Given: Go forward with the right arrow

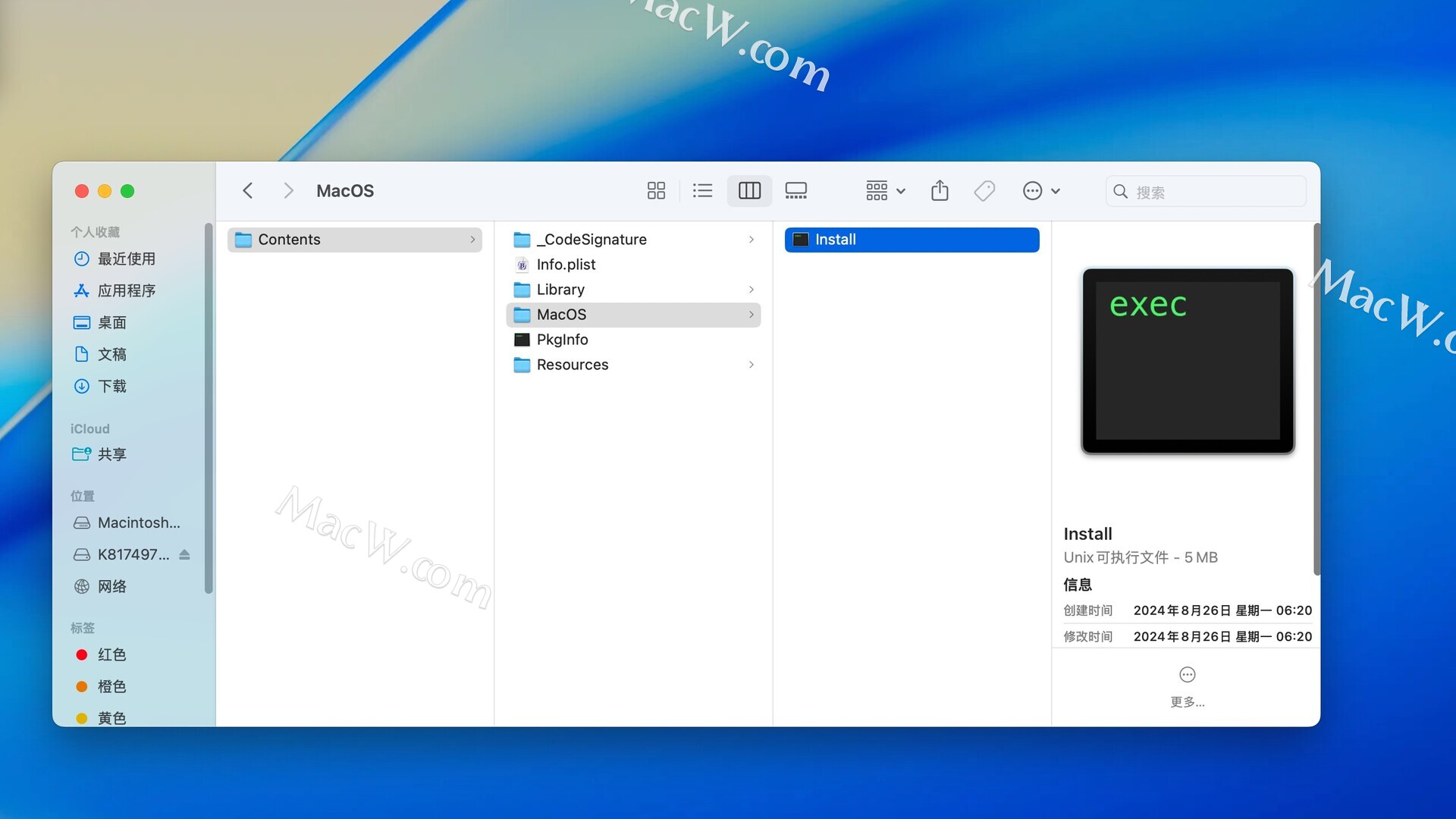Looking at the screenshot, I should 288,190.
